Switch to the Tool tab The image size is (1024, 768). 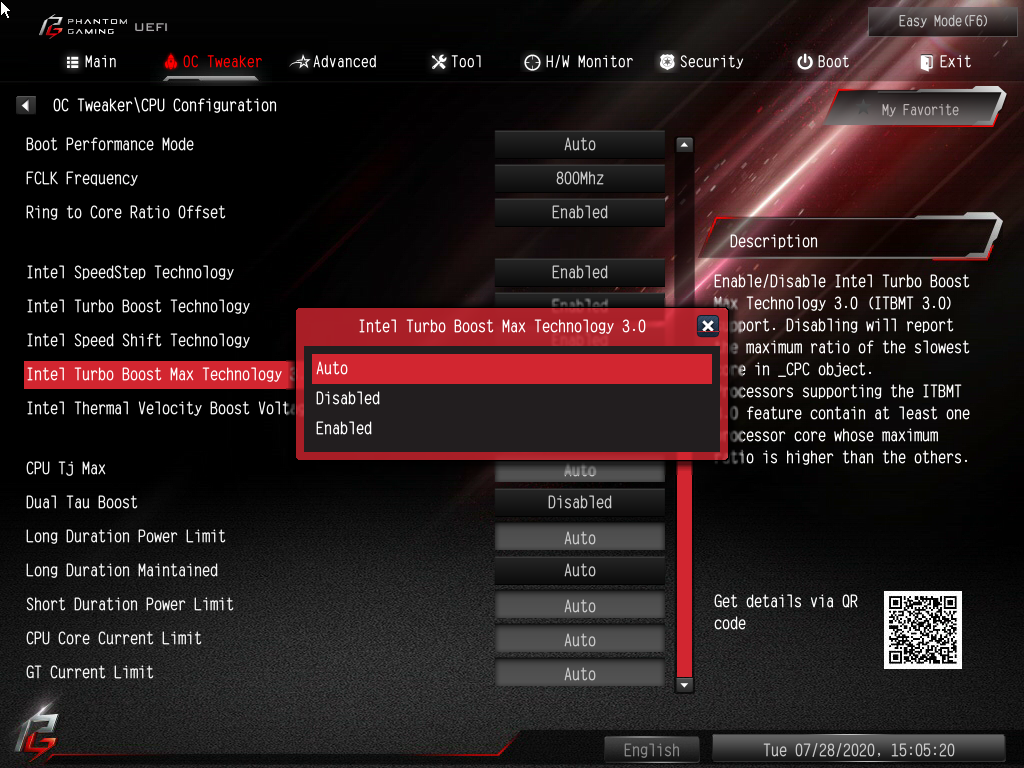point(456,62)
